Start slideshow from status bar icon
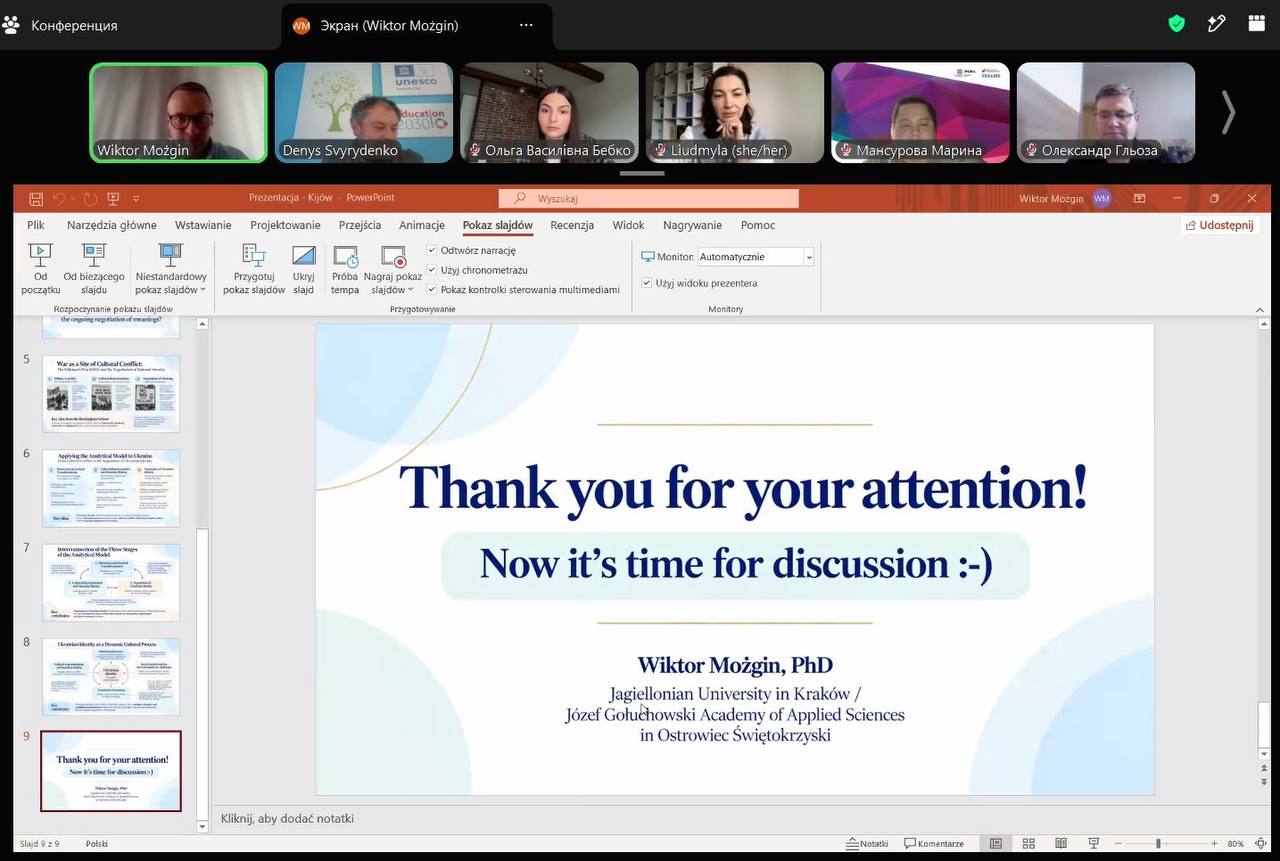 (x=1094, y=844)
